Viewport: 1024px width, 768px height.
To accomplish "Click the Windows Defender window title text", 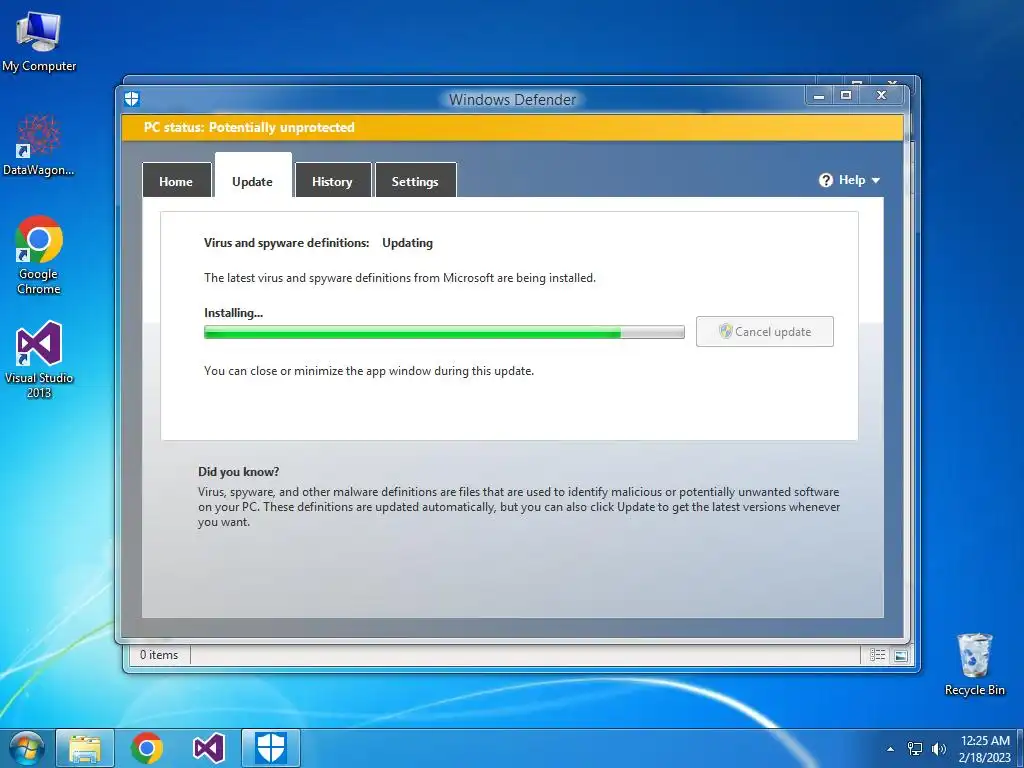I will 513,100.
